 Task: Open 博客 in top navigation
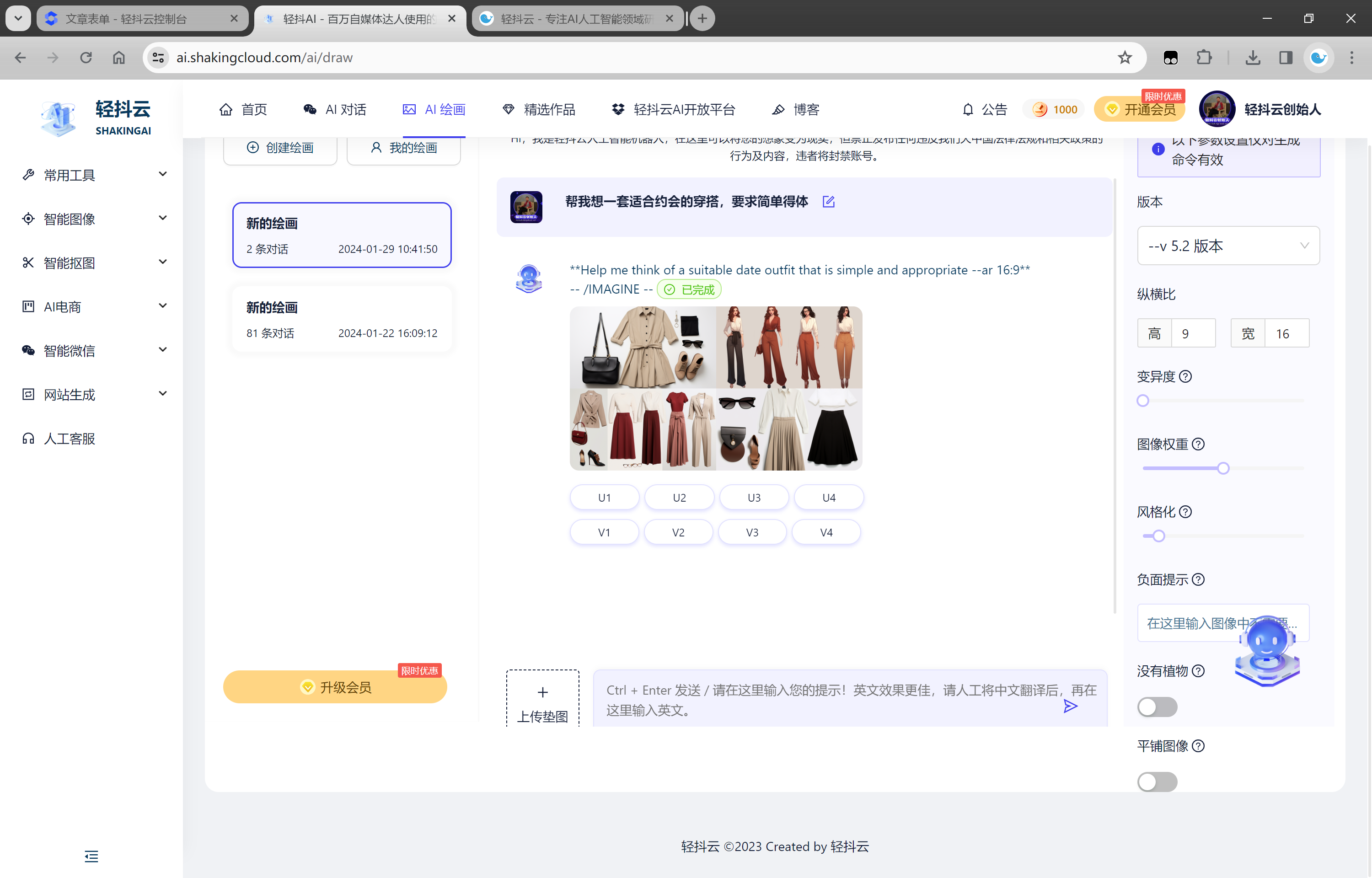click(795, 109)
